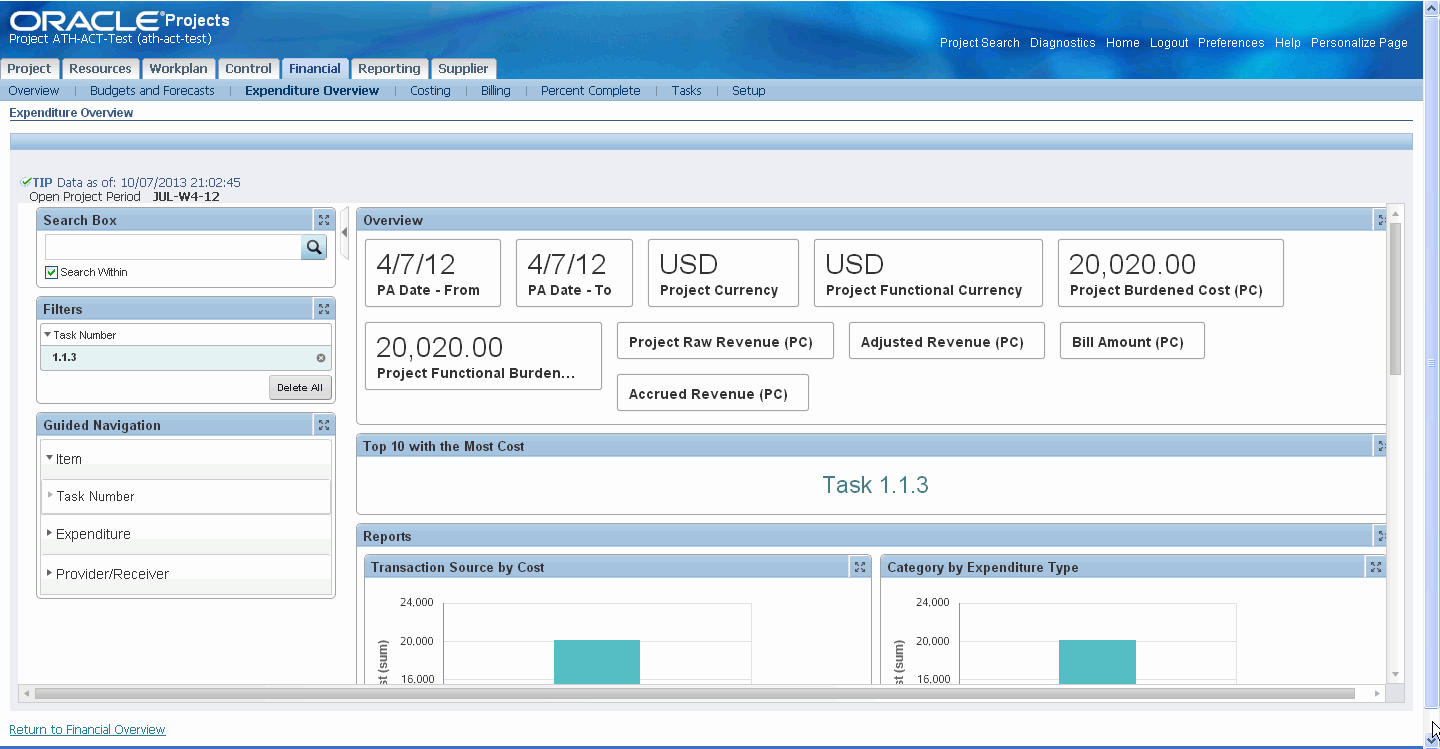Click the dashboard's vertical scrollbar thumb
Viewport: 1440px width, 749px height.
point(1395,298)
